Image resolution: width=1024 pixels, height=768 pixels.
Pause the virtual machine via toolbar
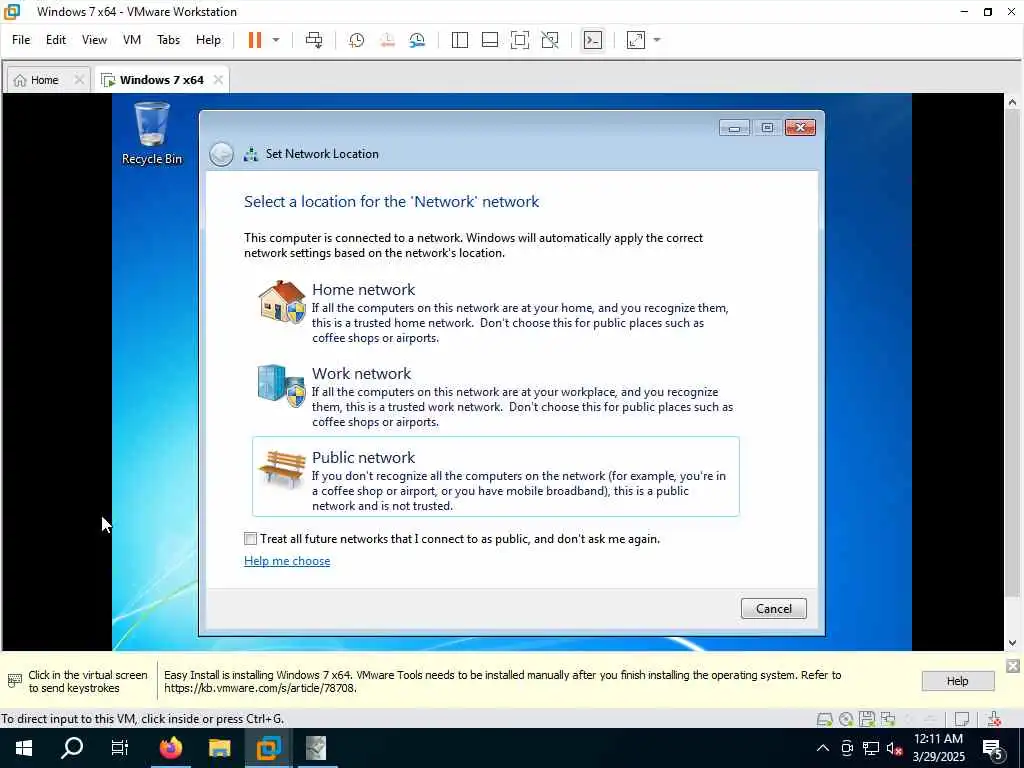pos(255,40)
